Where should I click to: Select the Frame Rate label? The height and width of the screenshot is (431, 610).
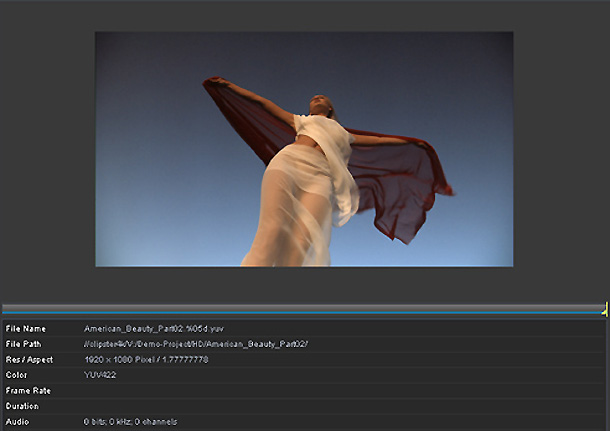tap(28, 390)
